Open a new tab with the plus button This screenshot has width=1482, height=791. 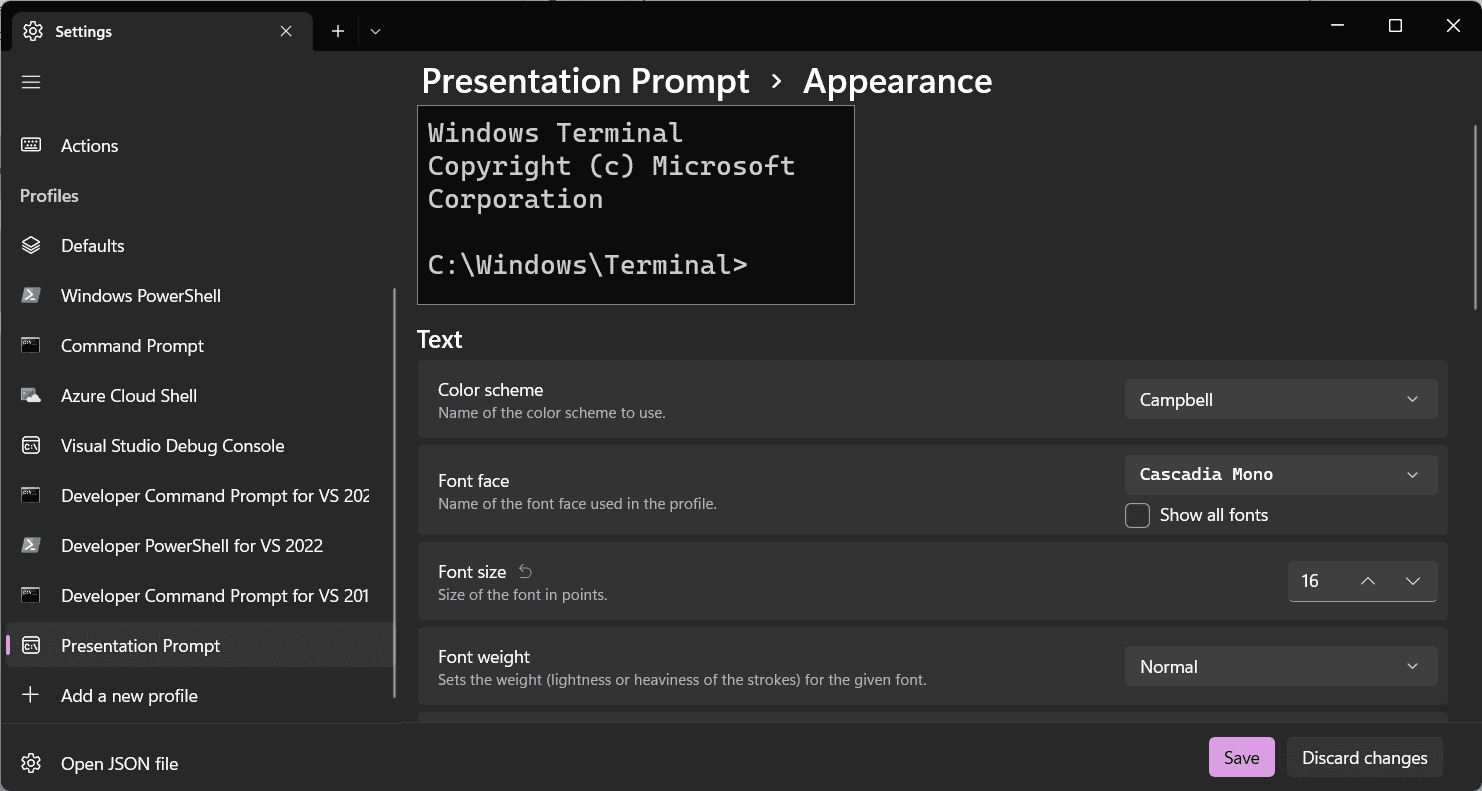pos(338,31)
